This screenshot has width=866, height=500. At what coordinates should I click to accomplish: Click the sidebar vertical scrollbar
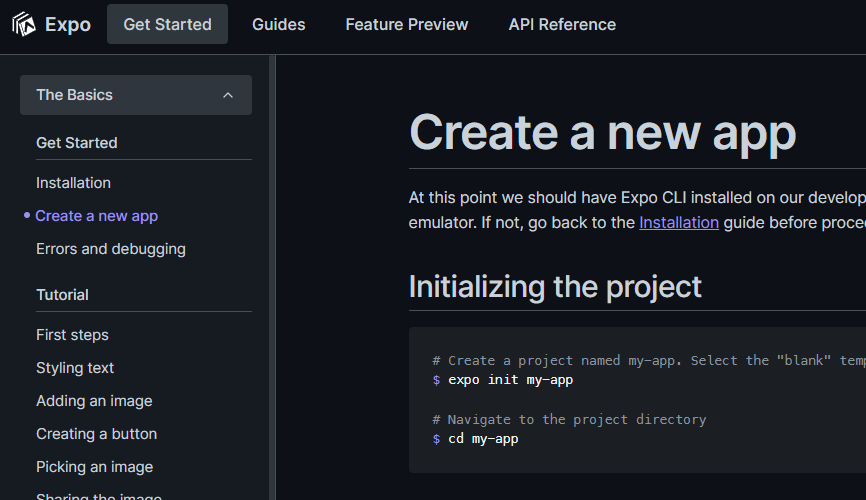tap(272, 277)
